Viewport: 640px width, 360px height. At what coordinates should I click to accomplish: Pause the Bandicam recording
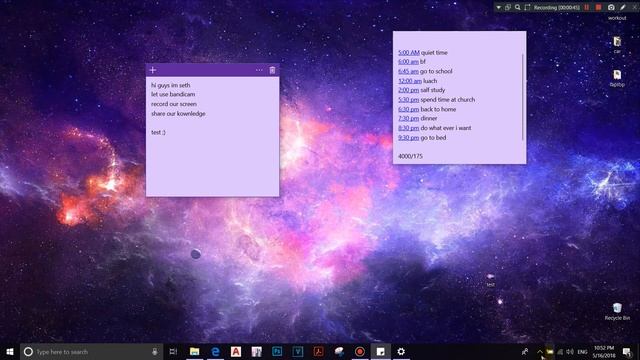(587, 7)
